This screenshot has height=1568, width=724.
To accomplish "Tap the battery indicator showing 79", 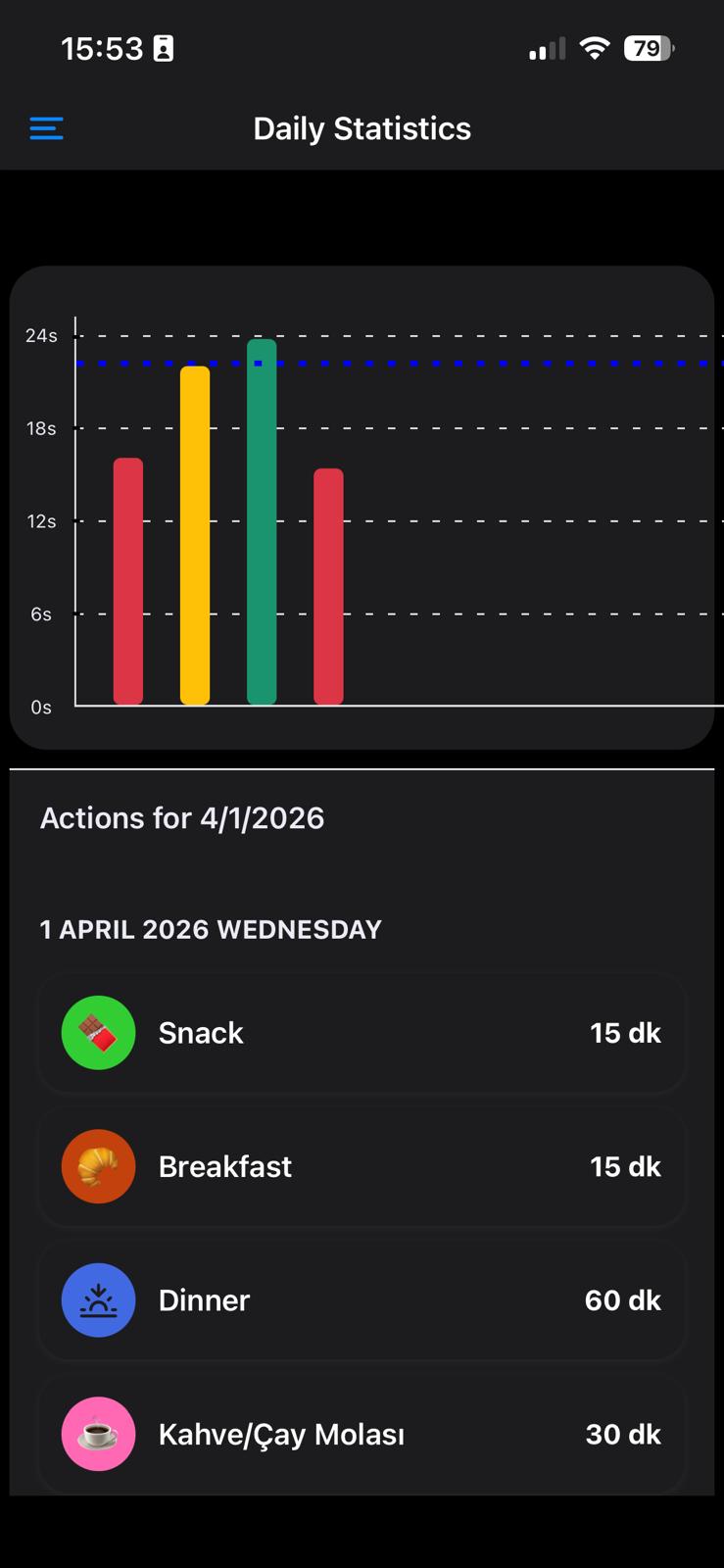I will tap(649, 48).
